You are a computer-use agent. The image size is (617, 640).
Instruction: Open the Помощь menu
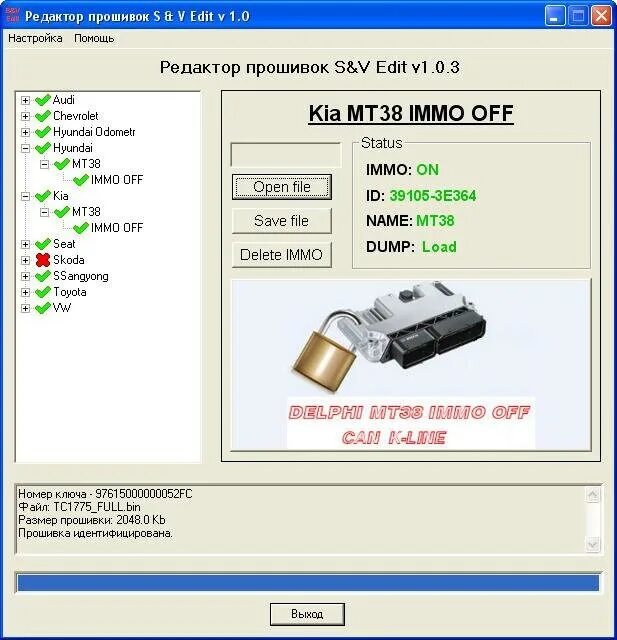pyautogui.click(x=94, y=38)
